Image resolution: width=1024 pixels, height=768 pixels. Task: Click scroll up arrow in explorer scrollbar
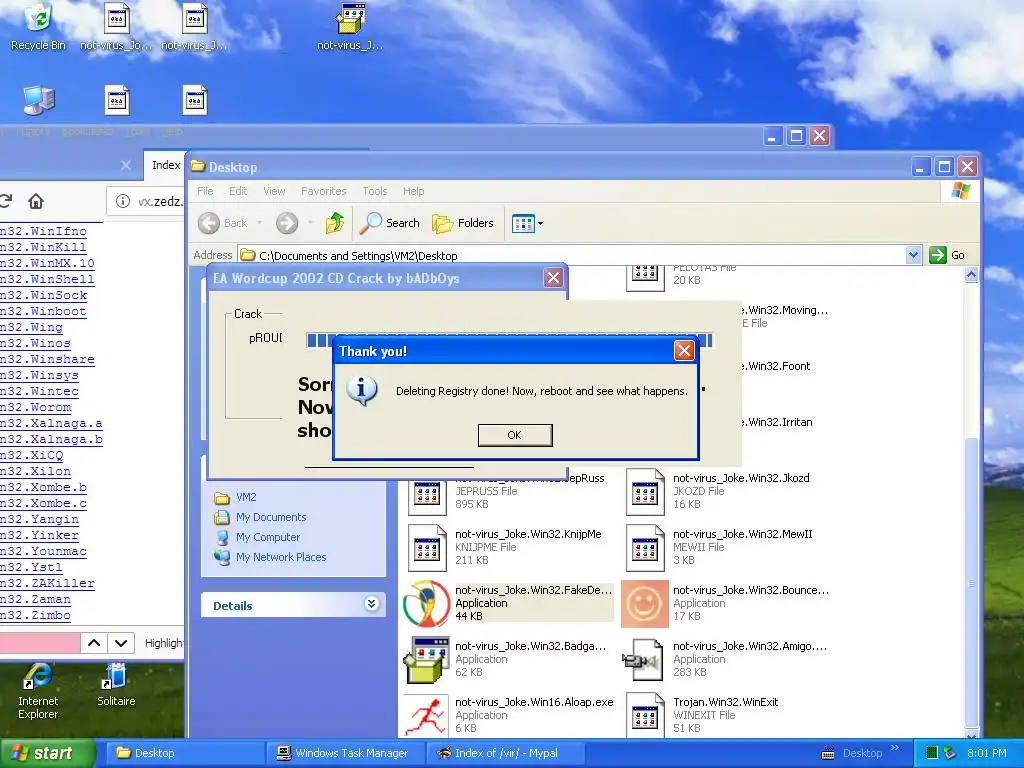tap(971, 275)
